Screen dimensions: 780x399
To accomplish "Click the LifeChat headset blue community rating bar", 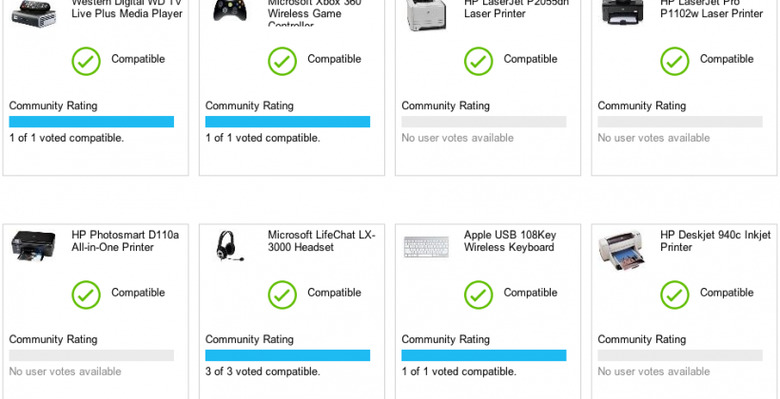I will (288, 355).
